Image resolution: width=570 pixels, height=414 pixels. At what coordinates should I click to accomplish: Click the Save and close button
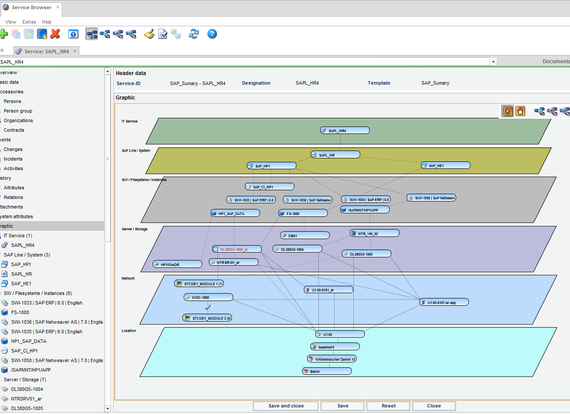click(286, 406)
